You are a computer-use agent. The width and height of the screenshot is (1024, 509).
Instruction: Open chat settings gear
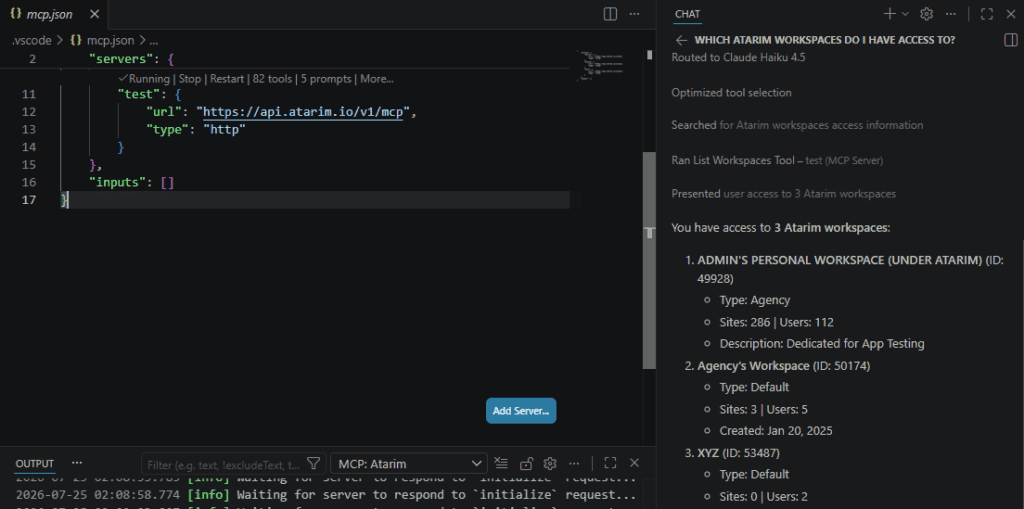[x=926, y=14]
